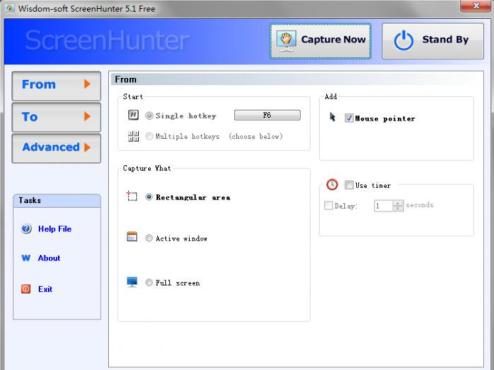
Task: Click orange arrow beside Advanced
Action: click(x=87, y=147)
